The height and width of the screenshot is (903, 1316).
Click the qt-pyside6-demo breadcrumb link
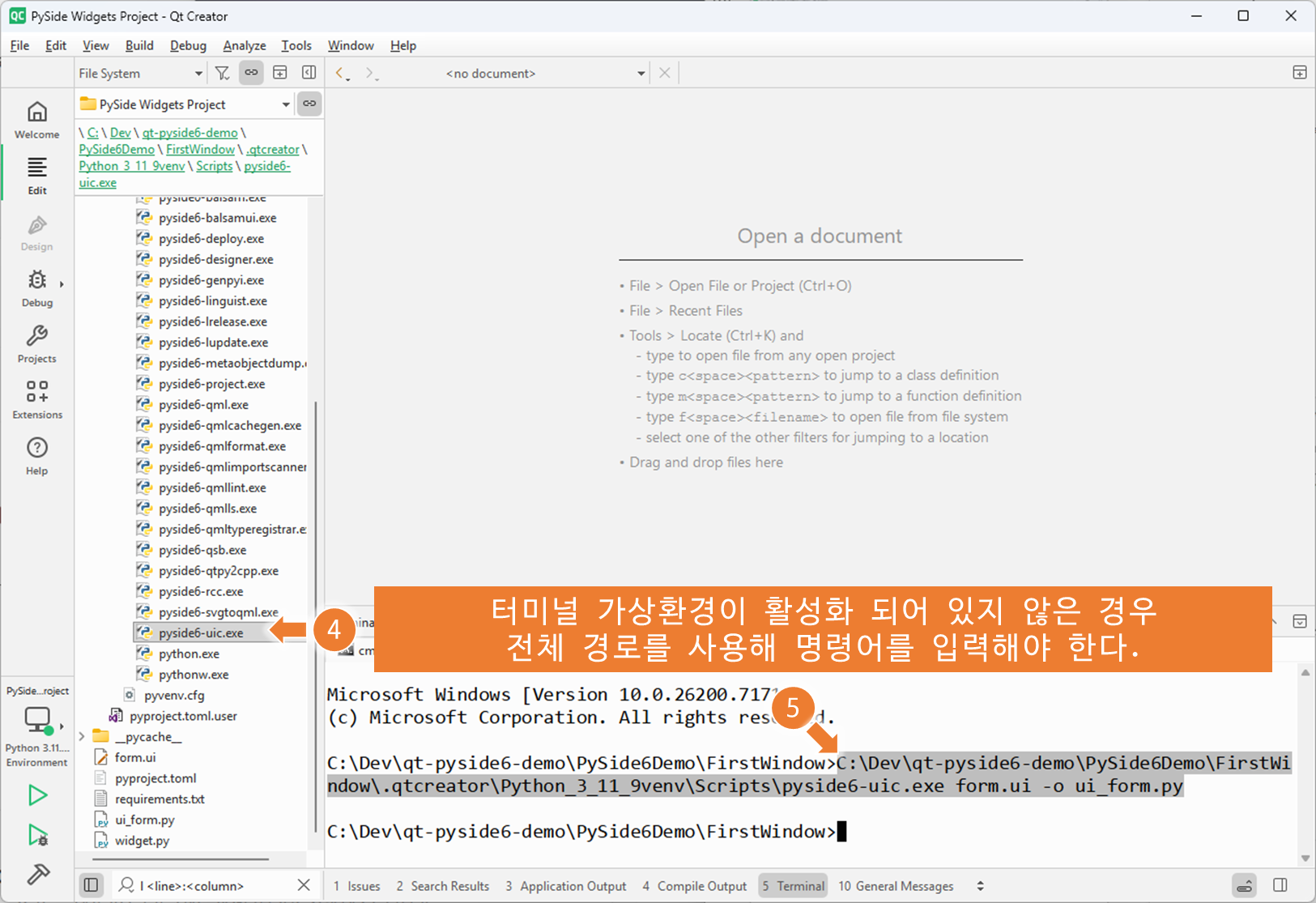pos(190,133)
